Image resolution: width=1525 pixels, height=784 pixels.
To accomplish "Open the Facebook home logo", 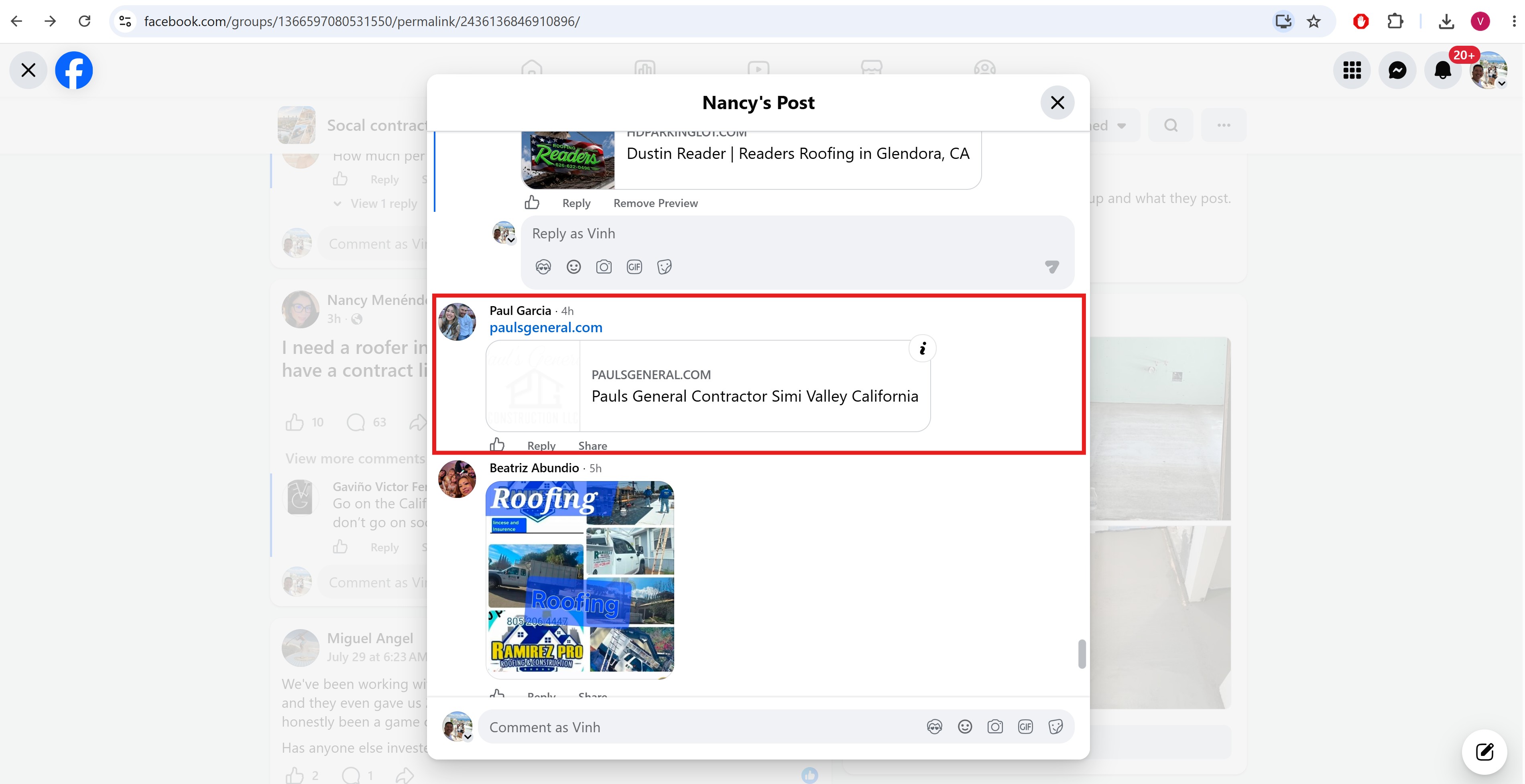I will click(74, 70).
